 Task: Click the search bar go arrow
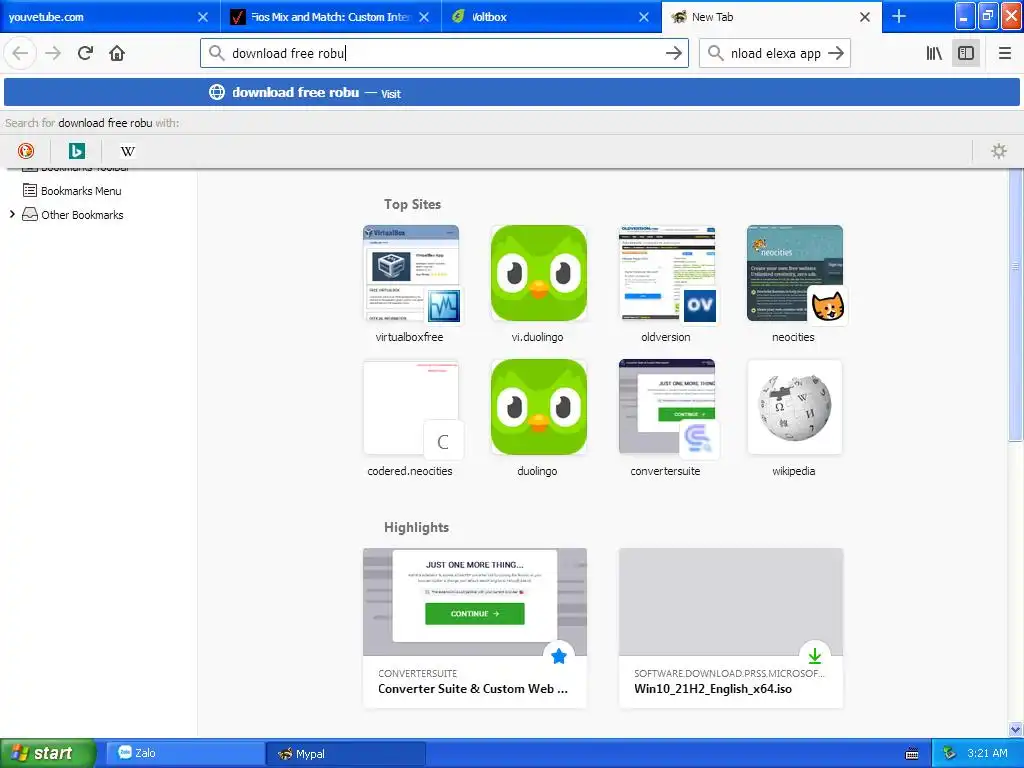point(836,53)
